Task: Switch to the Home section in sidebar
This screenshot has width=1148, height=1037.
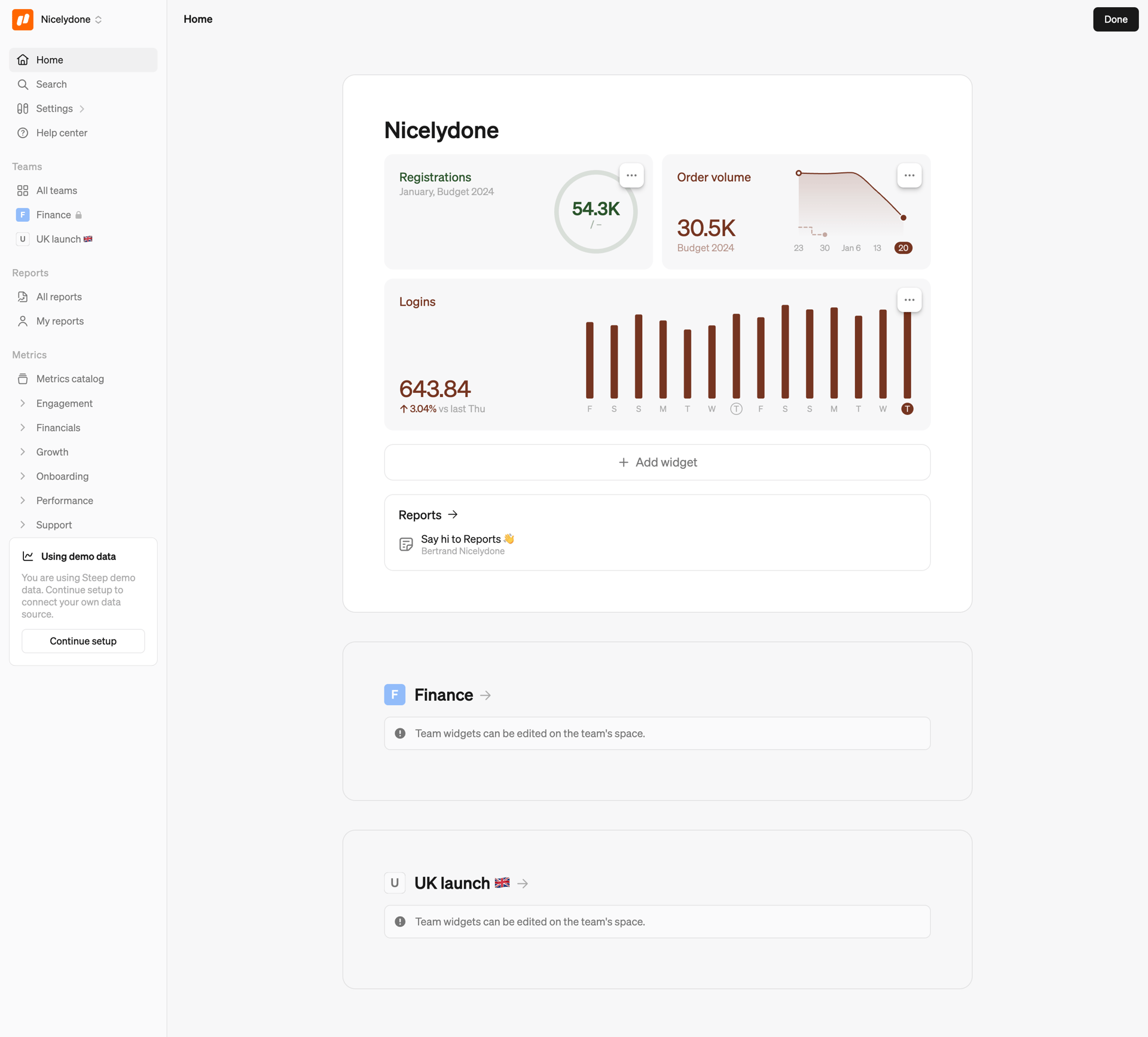Action: [50, 59]
